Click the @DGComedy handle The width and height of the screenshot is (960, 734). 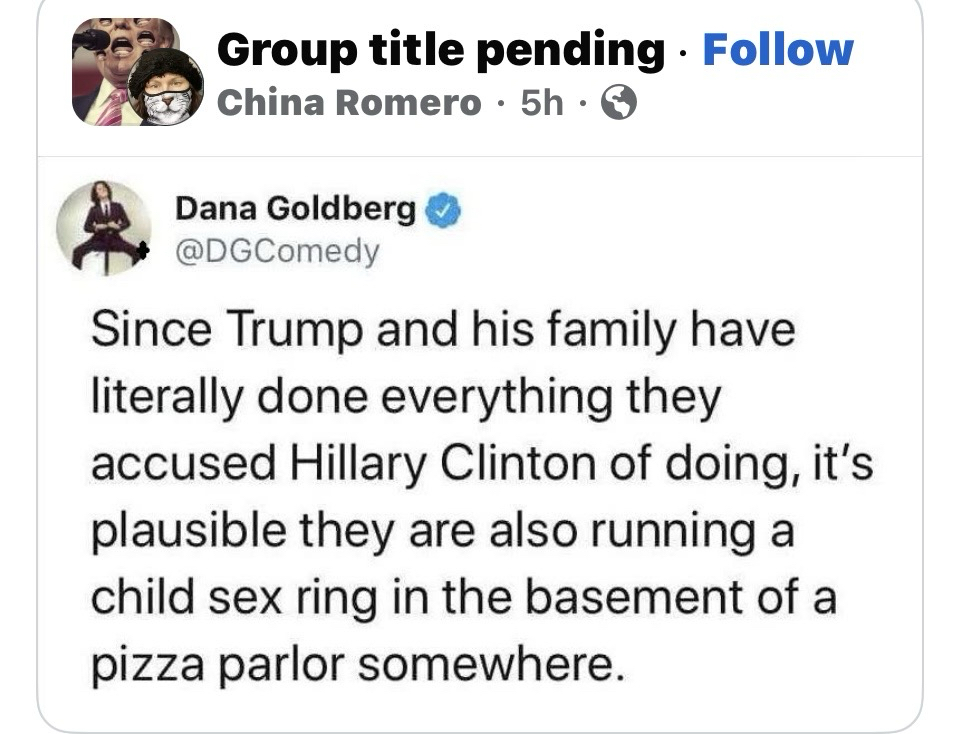pos(278,251)
